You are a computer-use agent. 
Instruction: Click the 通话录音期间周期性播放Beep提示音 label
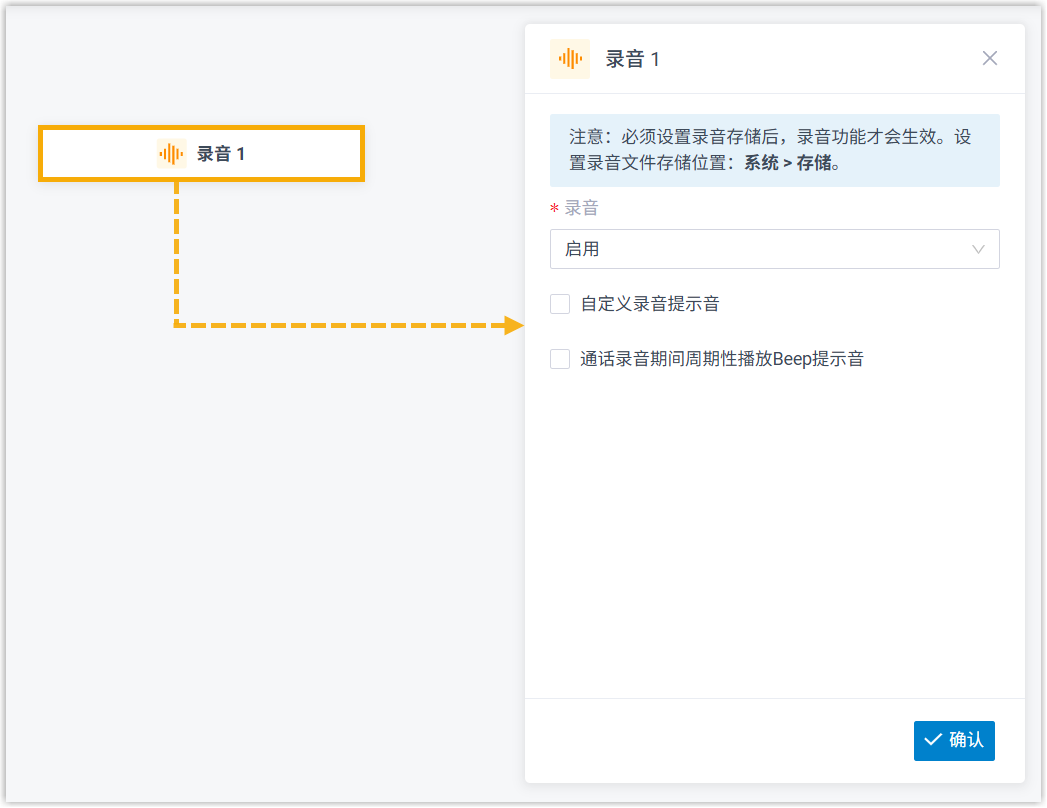point(722,359)
